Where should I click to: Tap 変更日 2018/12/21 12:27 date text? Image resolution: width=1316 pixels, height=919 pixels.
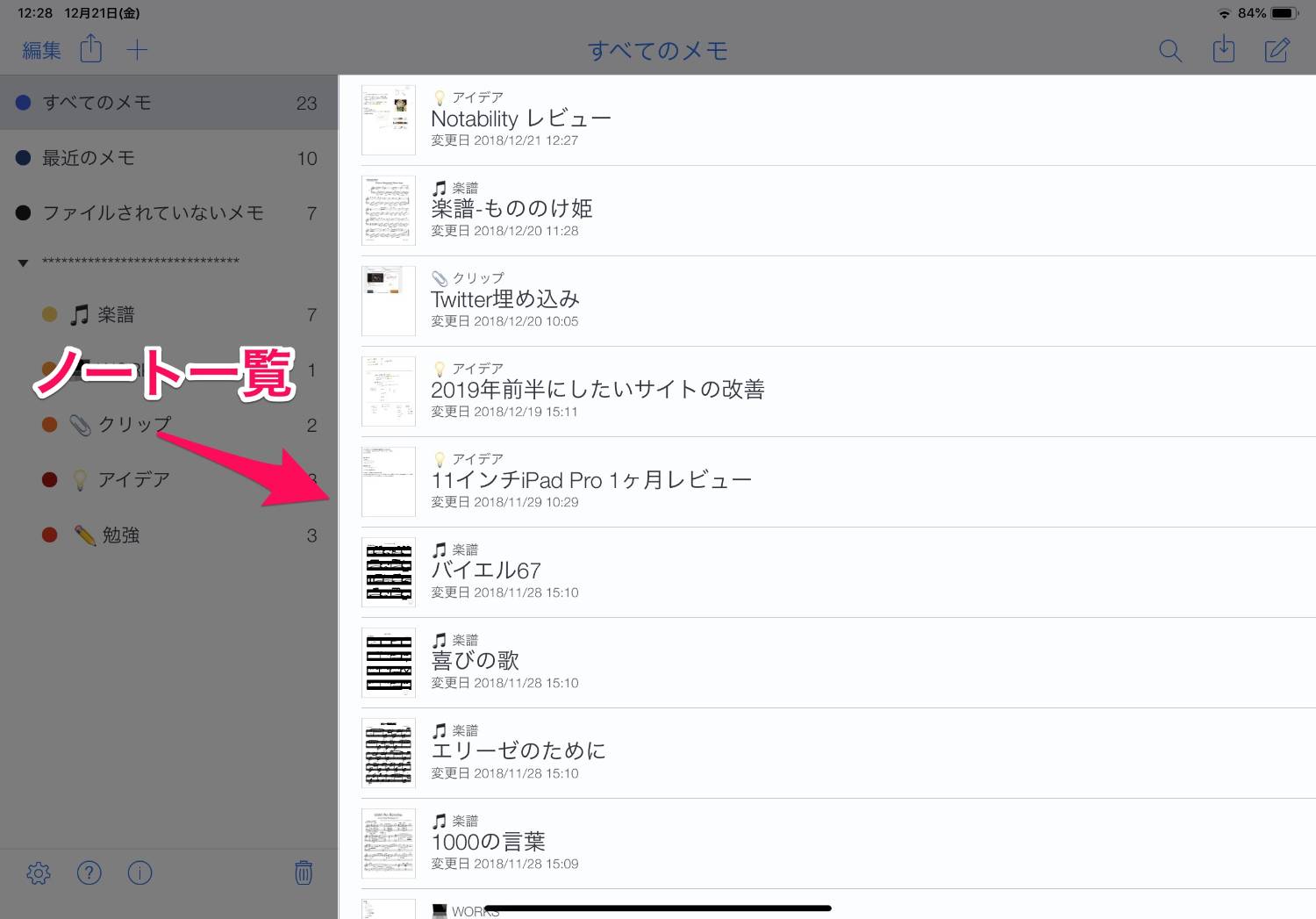coord(504,140)
